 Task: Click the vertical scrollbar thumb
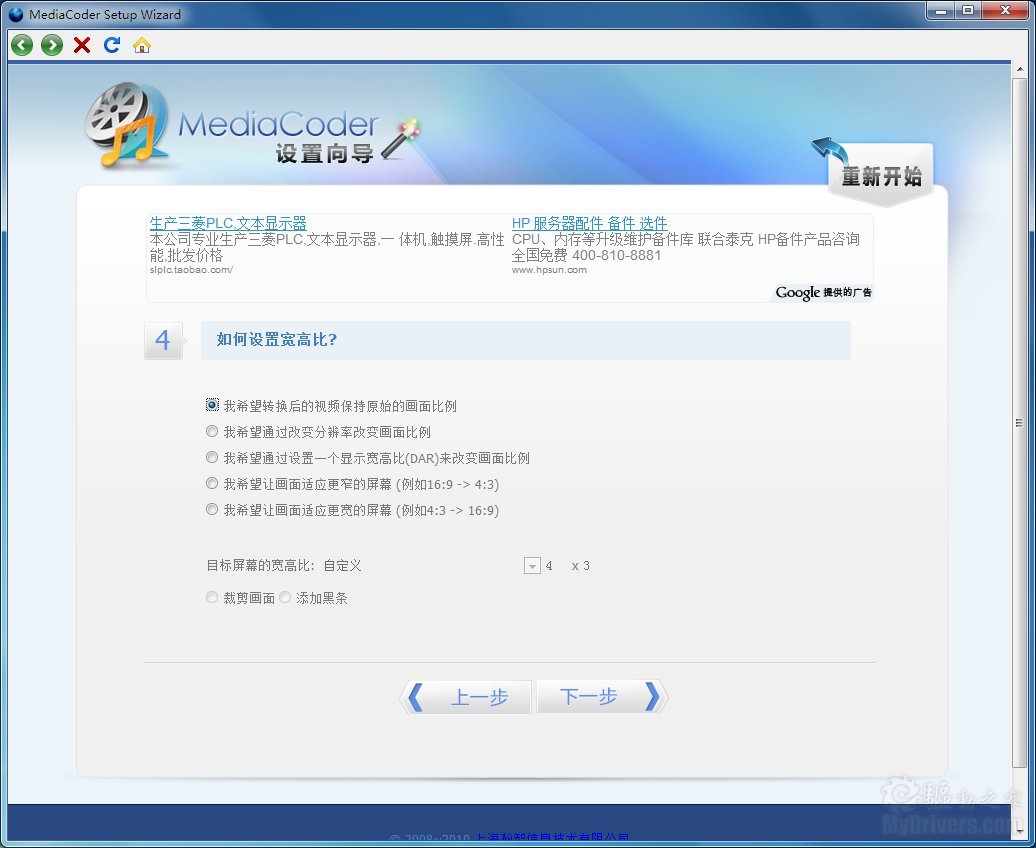click(x=1019, y=422)
